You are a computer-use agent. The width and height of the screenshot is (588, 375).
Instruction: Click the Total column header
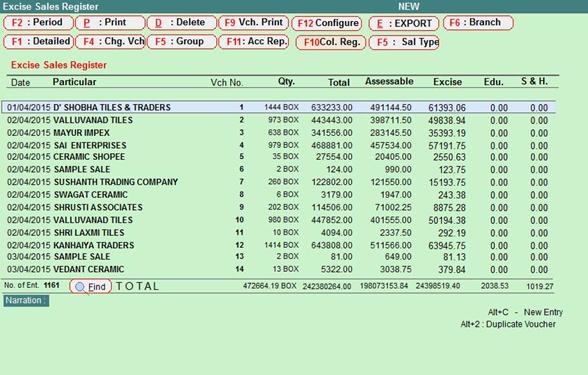pyautogui.click(x=339, y=82)
